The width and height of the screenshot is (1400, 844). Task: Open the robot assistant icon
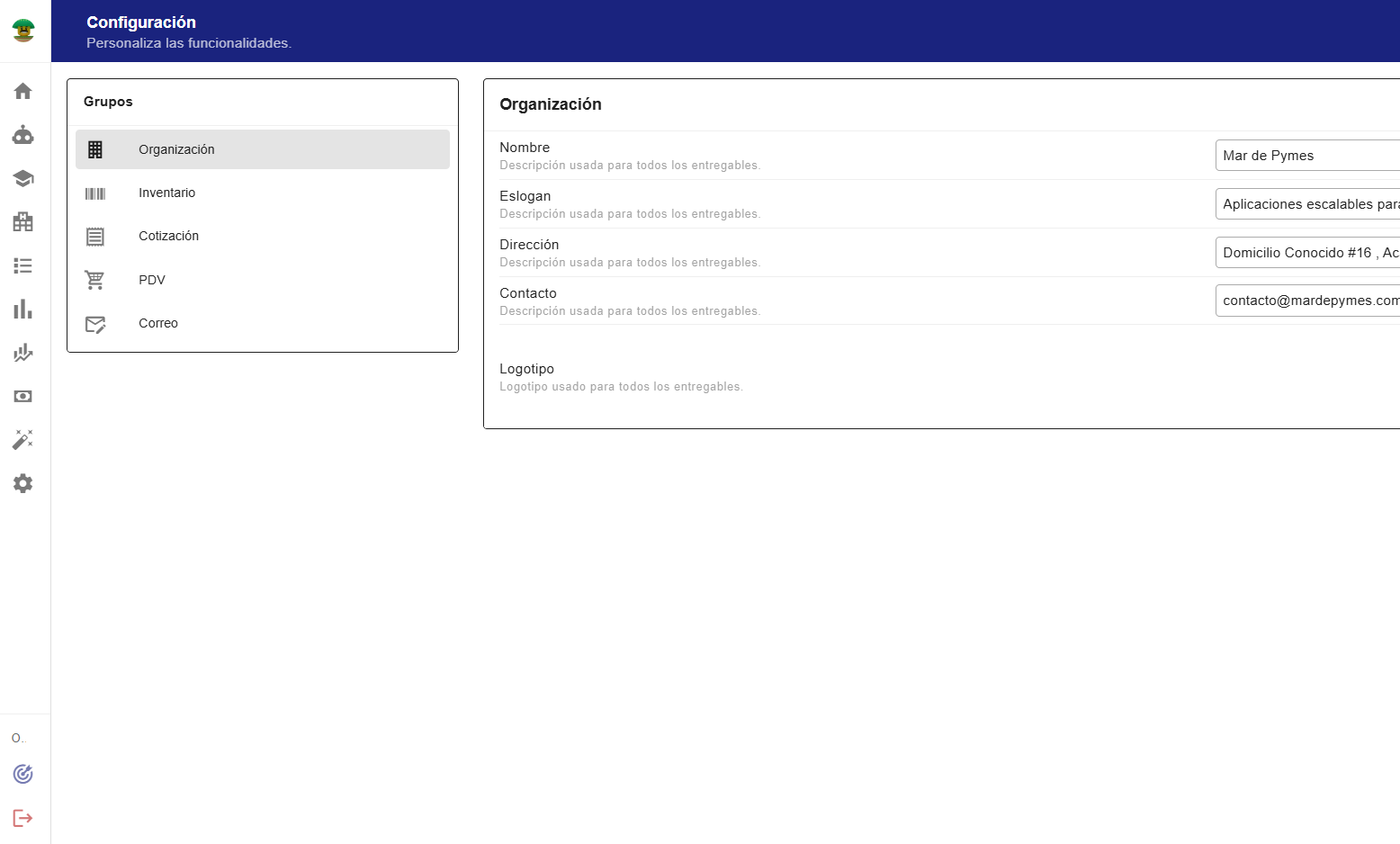click(x=23, y=135)
